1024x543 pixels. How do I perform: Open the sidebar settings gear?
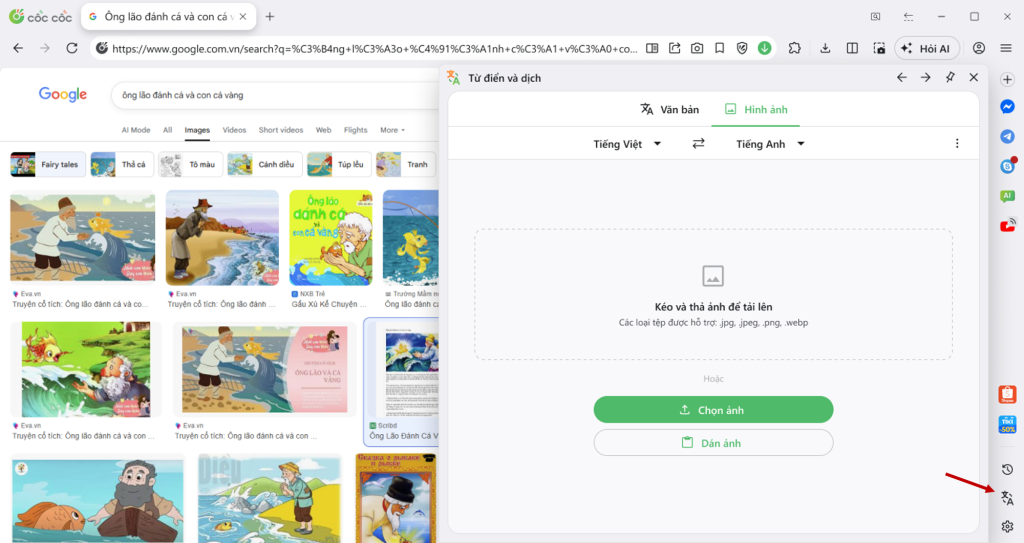tap(1007, 527)
